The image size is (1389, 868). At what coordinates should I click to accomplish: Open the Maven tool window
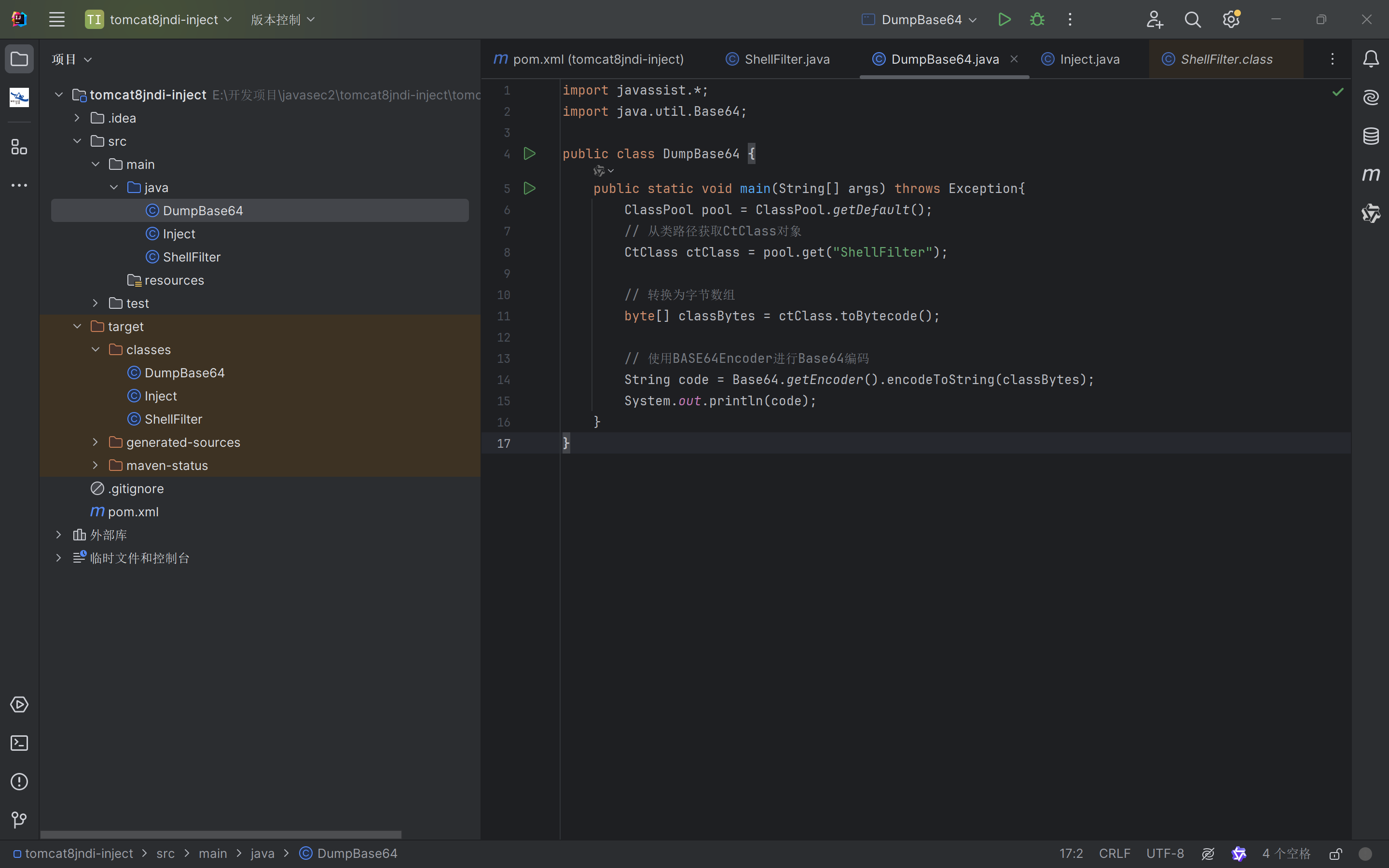tap(1371, 175)
